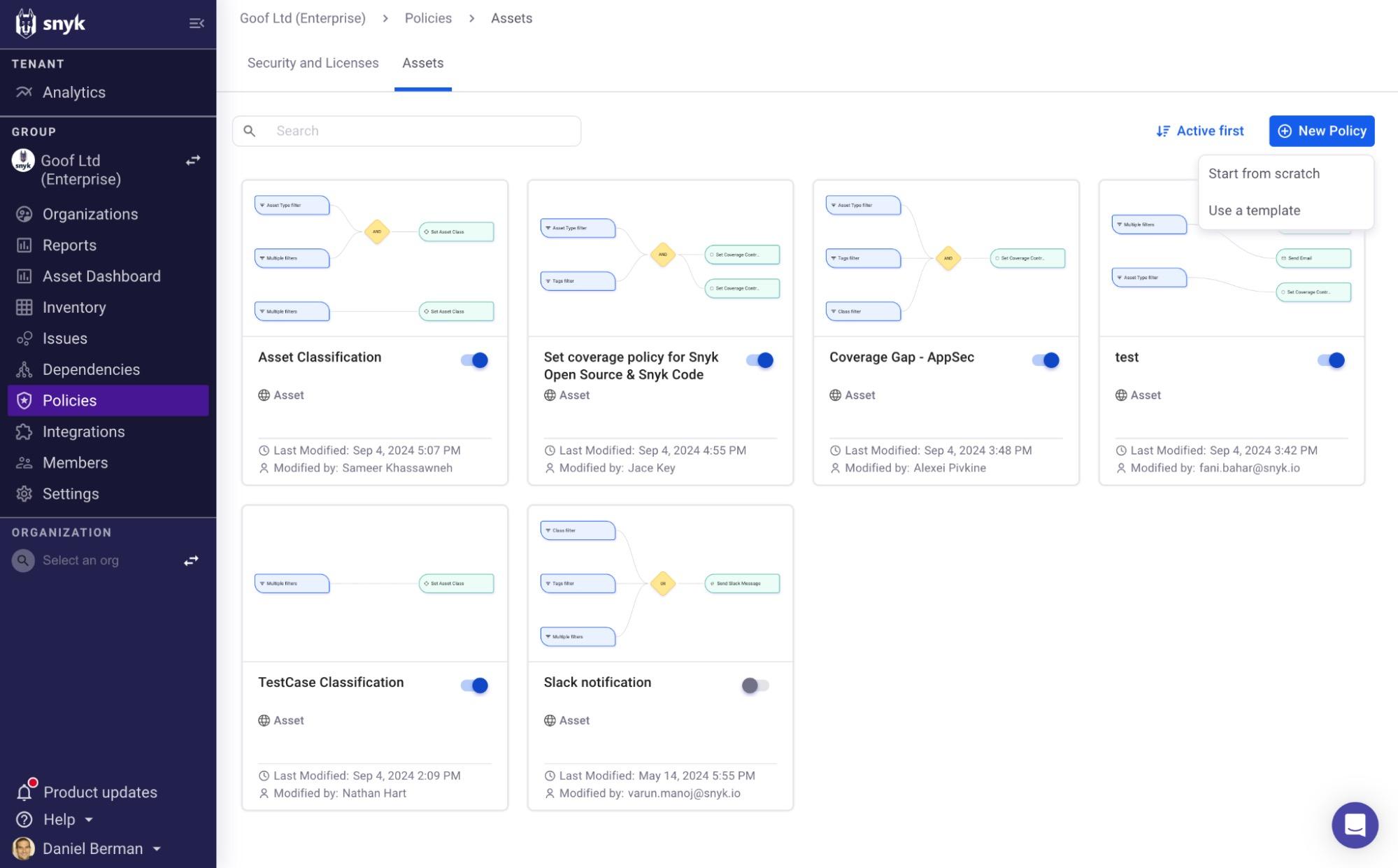Open Integrations page
The image size is (1398, 868).
point(84,432)
